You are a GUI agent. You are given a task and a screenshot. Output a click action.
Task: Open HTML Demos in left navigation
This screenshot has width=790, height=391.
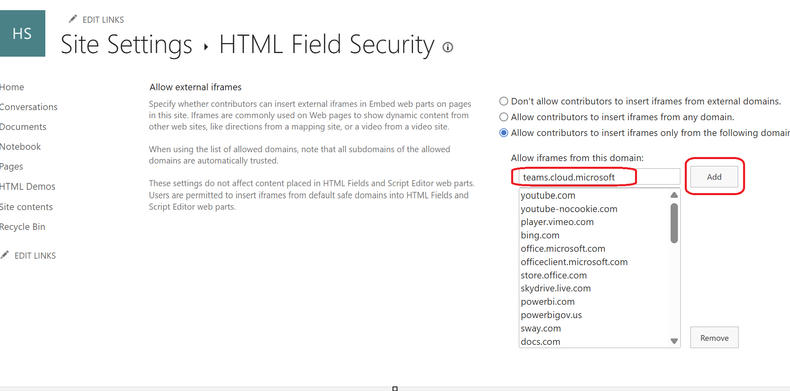[28, 186]
